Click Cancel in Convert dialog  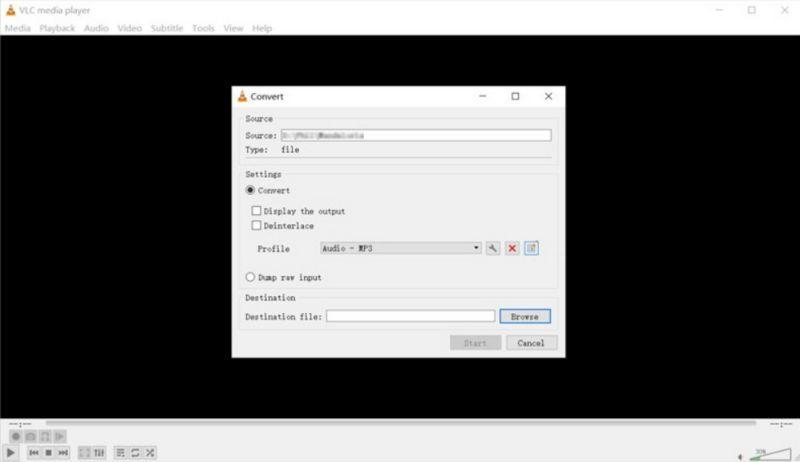(531, 343)
